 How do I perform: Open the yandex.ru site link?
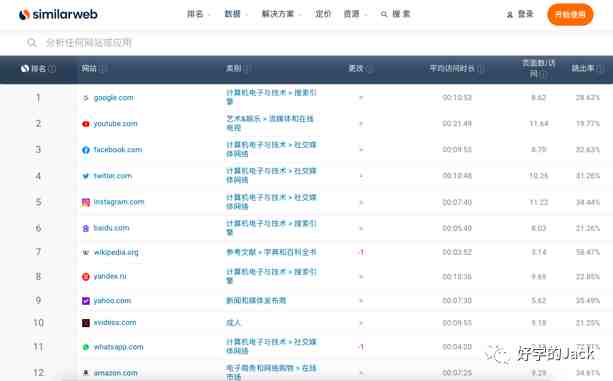[110, 276]
